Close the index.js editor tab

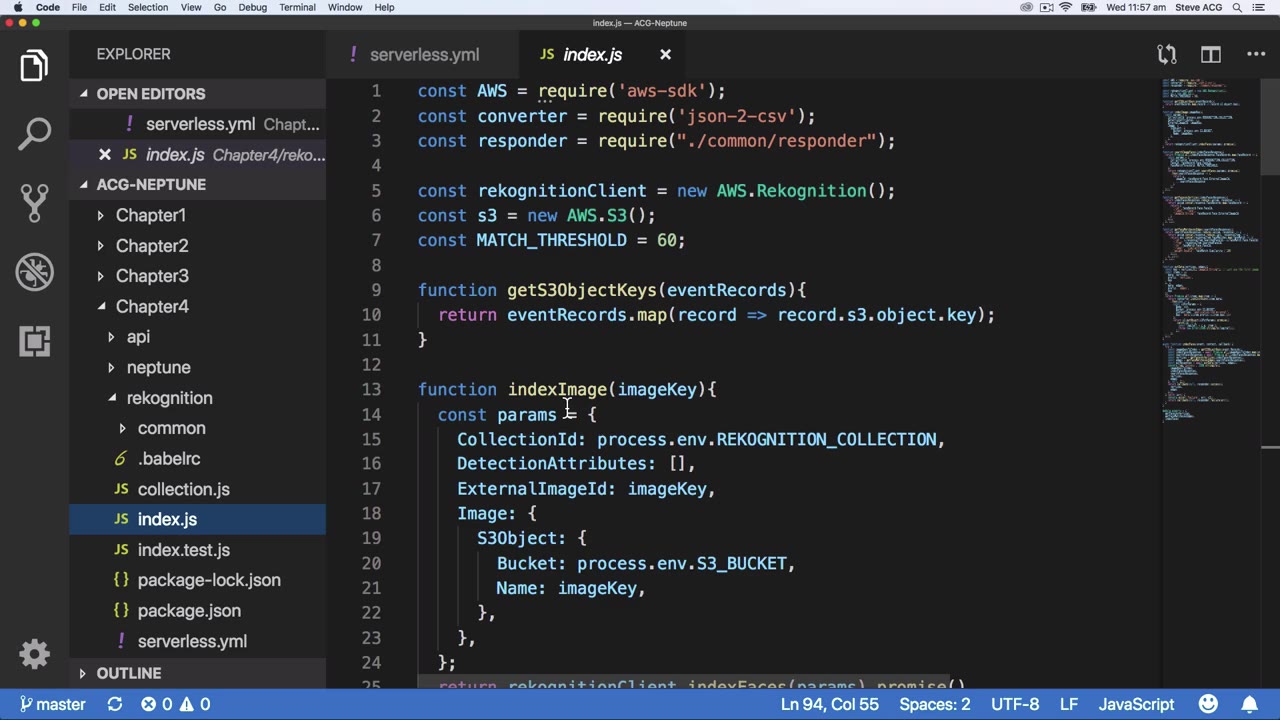click(x=665, y=55)
